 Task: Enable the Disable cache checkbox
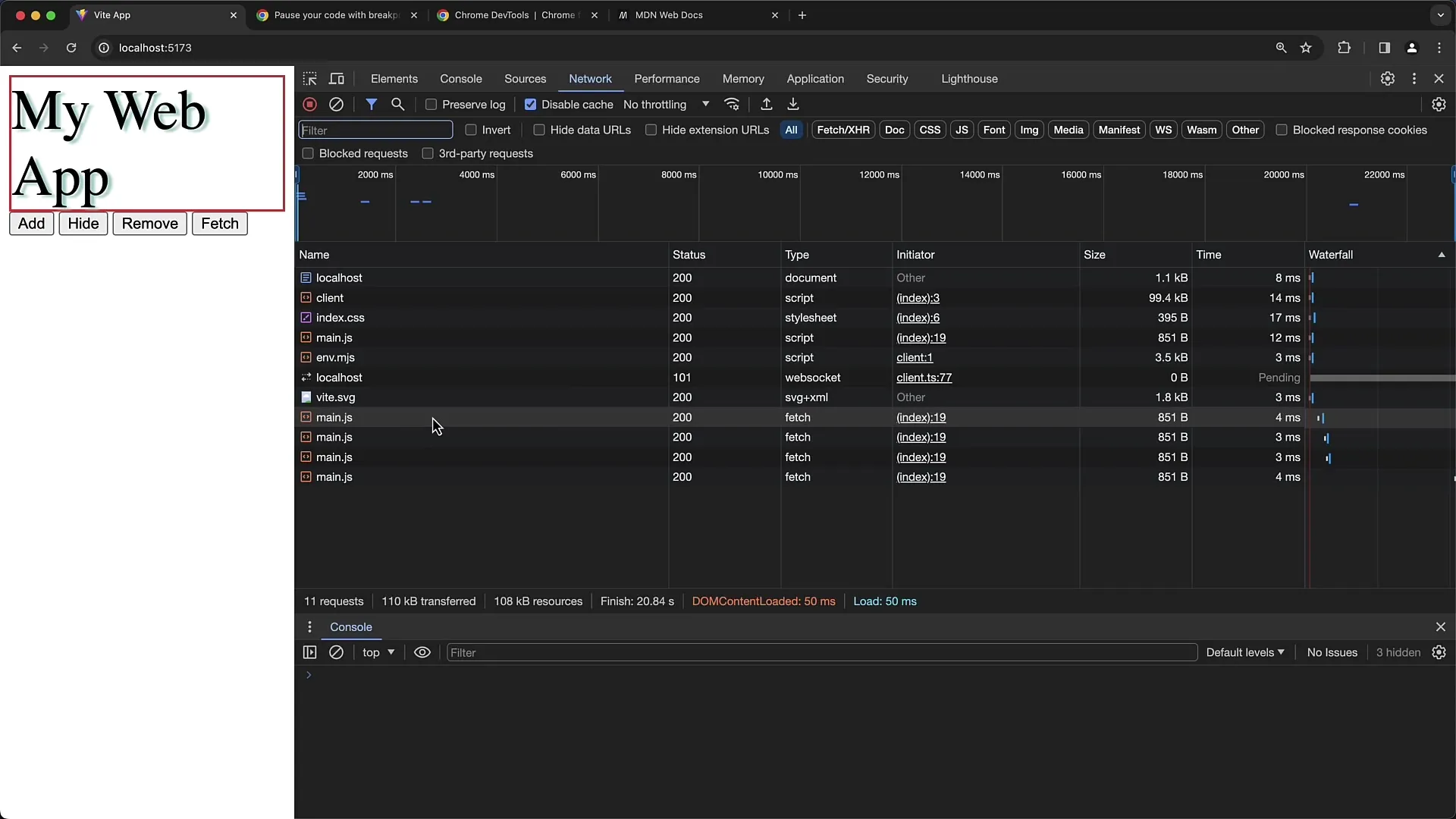click(x=530, y=104)
